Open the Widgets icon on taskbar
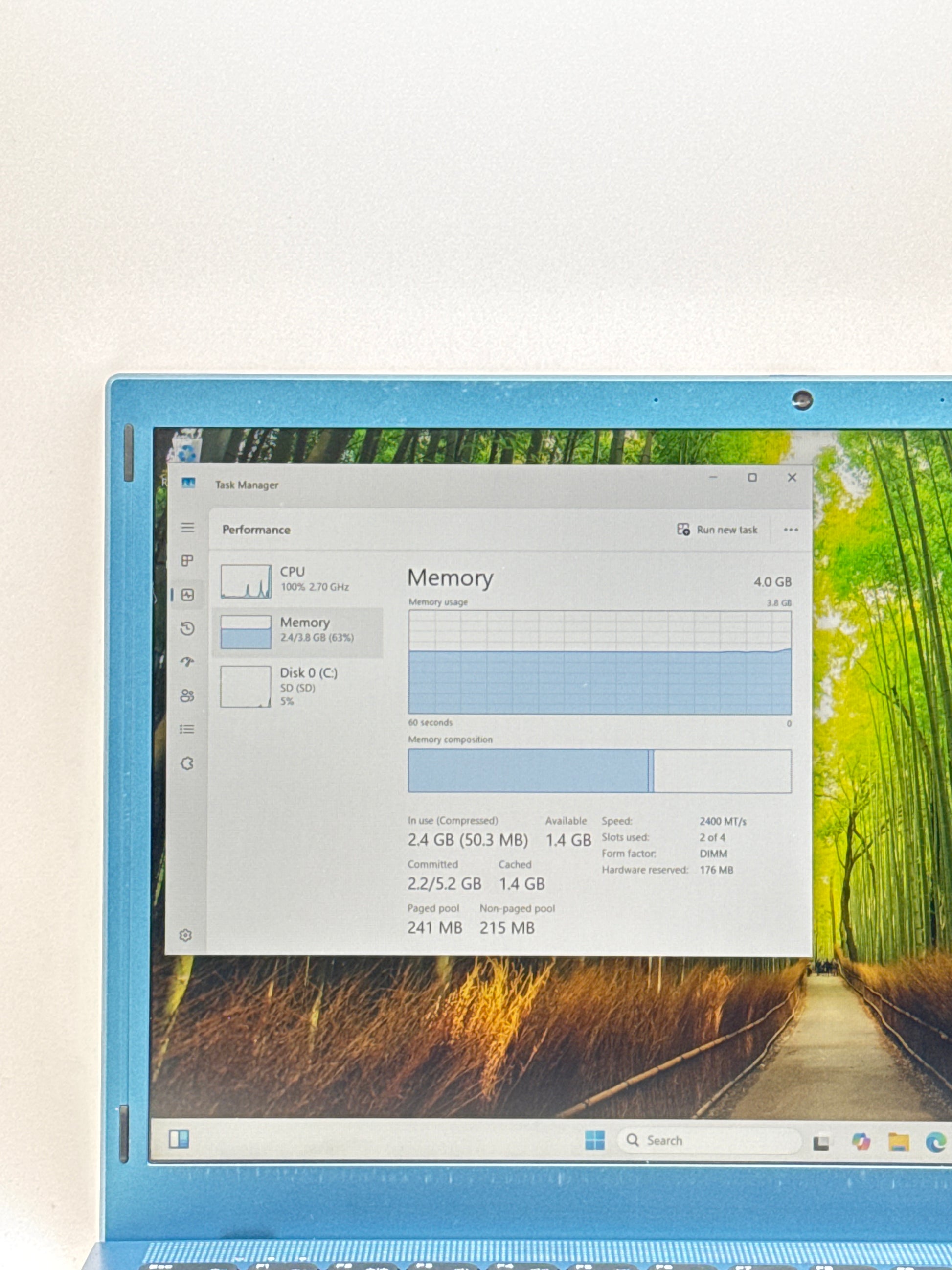The image size is (952, 1270). (x=179, y=1138)
